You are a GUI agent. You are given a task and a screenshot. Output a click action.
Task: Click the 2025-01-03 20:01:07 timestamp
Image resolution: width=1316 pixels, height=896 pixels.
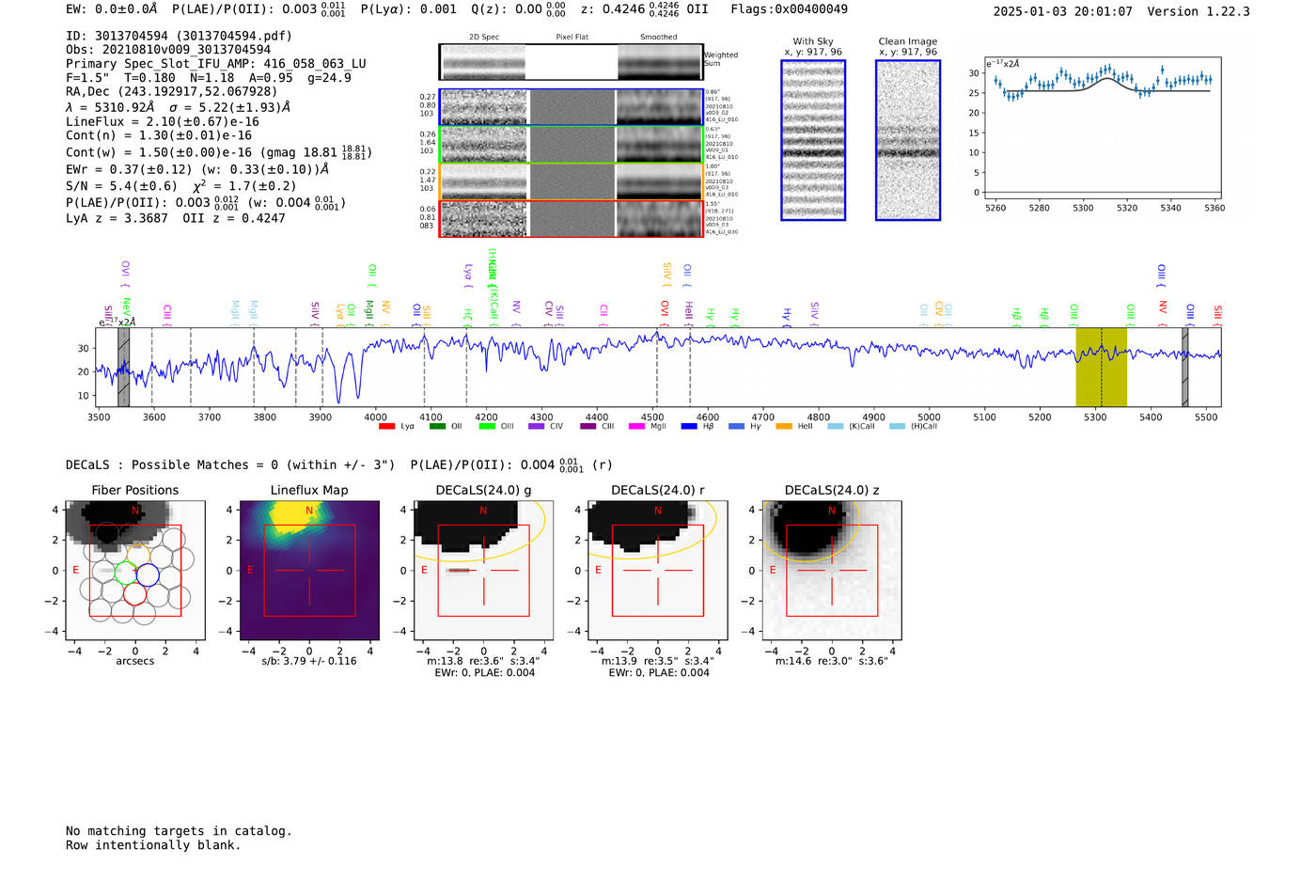click(x=1063, y=11)
